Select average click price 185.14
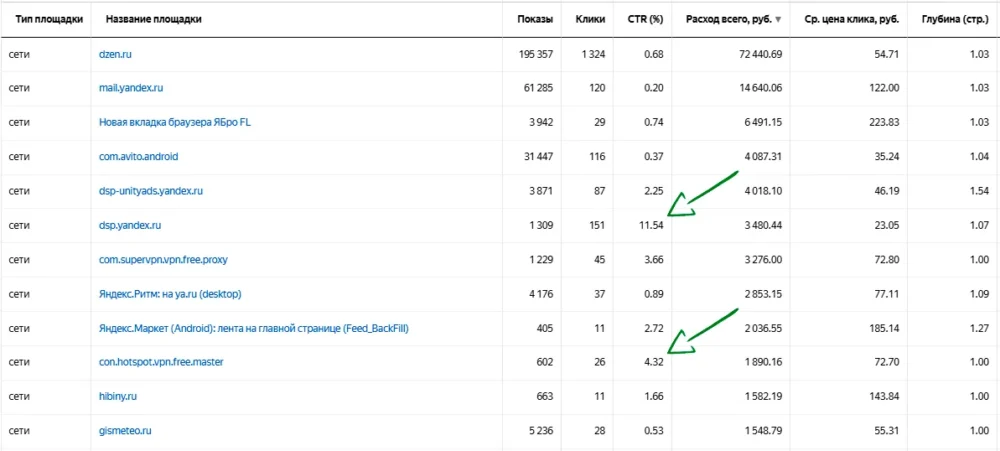Viewport: 1000px width, 451px height. (x=885, y=329)
